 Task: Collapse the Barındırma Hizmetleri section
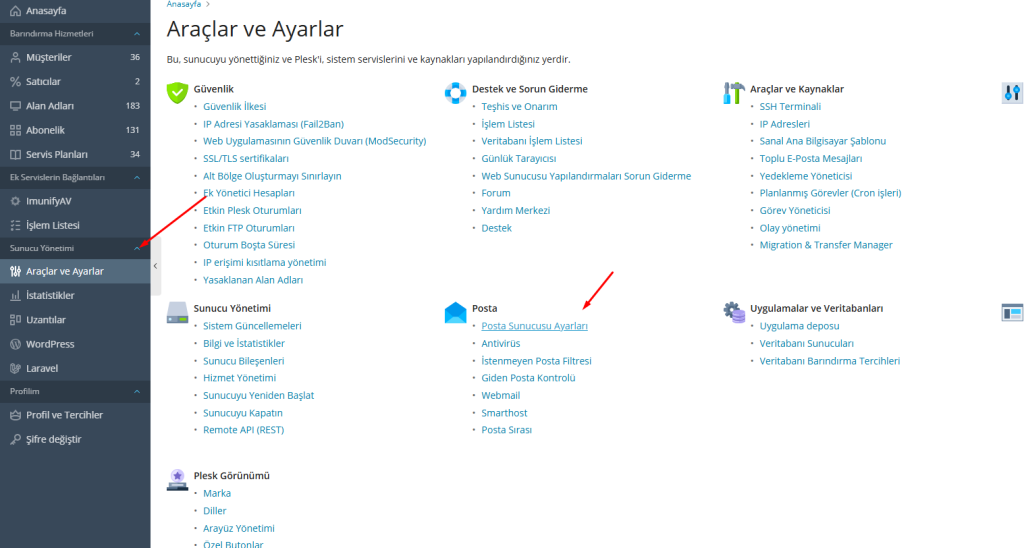pyautogui.click(x=136, y=34)
